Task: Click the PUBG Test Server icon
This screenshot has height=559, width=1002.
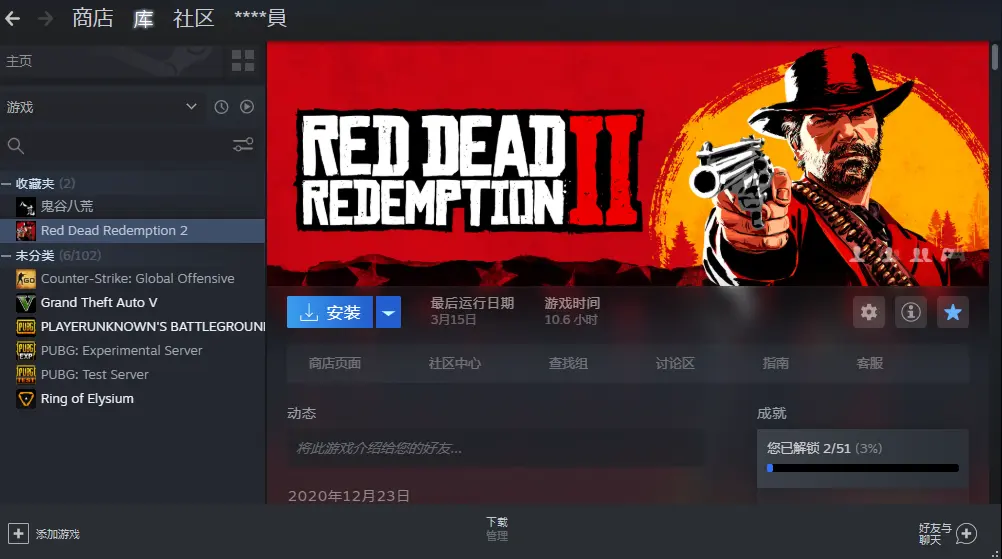Action: pos(26,374)
